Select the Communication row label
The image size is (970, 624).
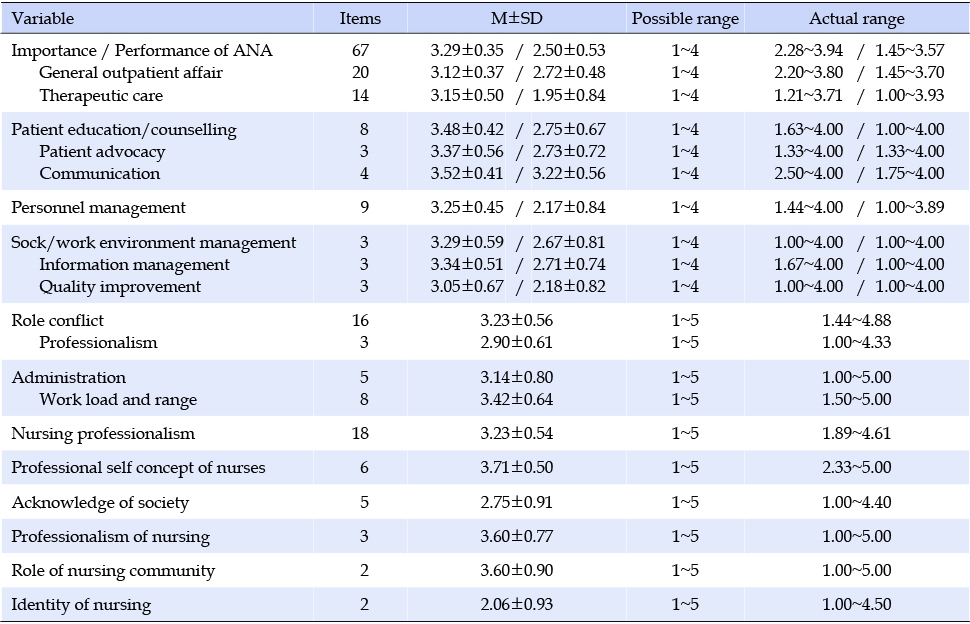click(x=100, y=174)
